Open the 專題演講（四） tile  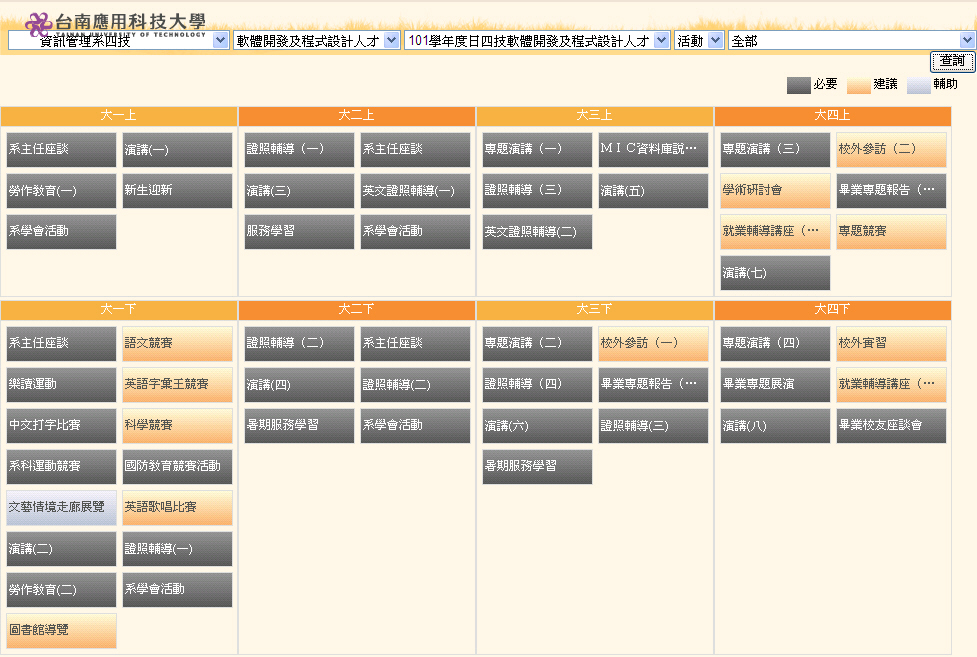click(x=775, y=343)
